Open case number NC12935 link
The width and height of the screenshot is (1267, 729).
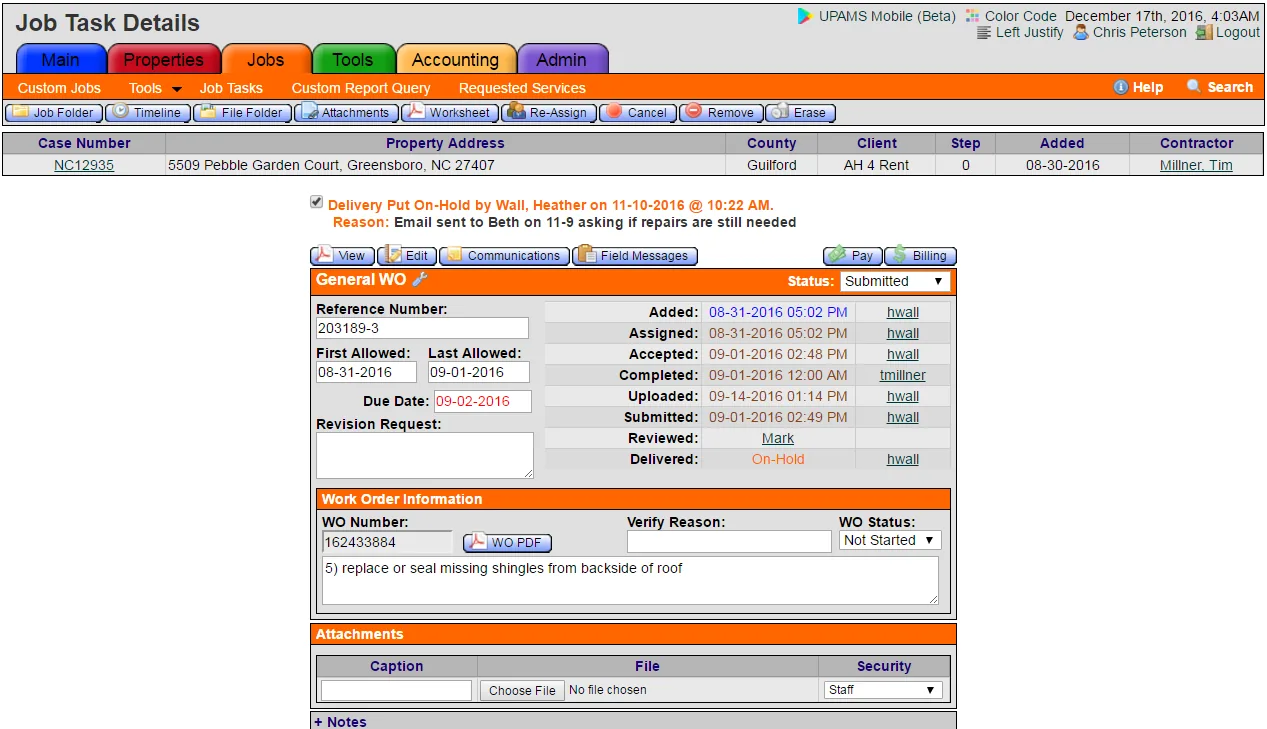tap(84, 165)
